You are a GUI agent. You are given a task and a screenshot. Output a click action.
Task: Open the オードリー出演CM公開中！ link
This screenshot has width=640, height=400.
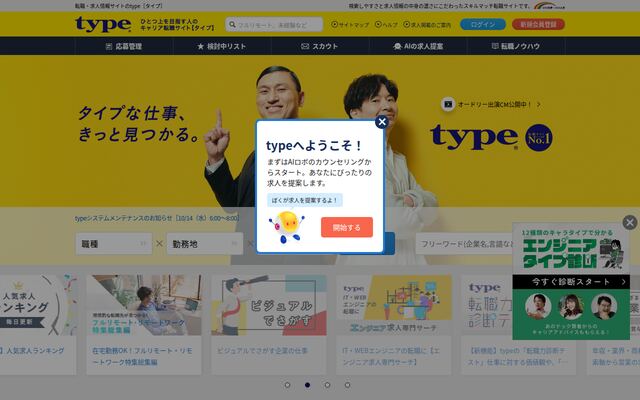(494, 104)
